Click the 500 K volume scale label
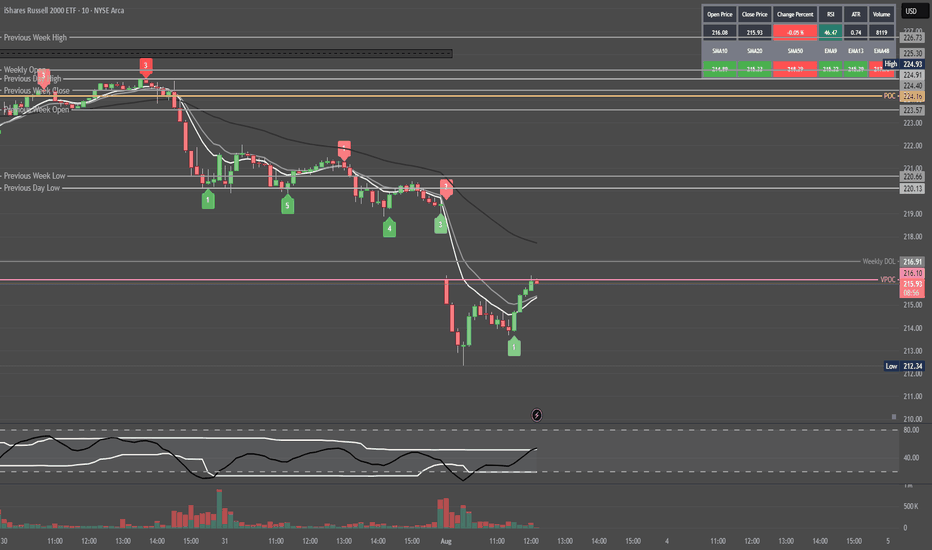932x550 pixels. (911, 506)
